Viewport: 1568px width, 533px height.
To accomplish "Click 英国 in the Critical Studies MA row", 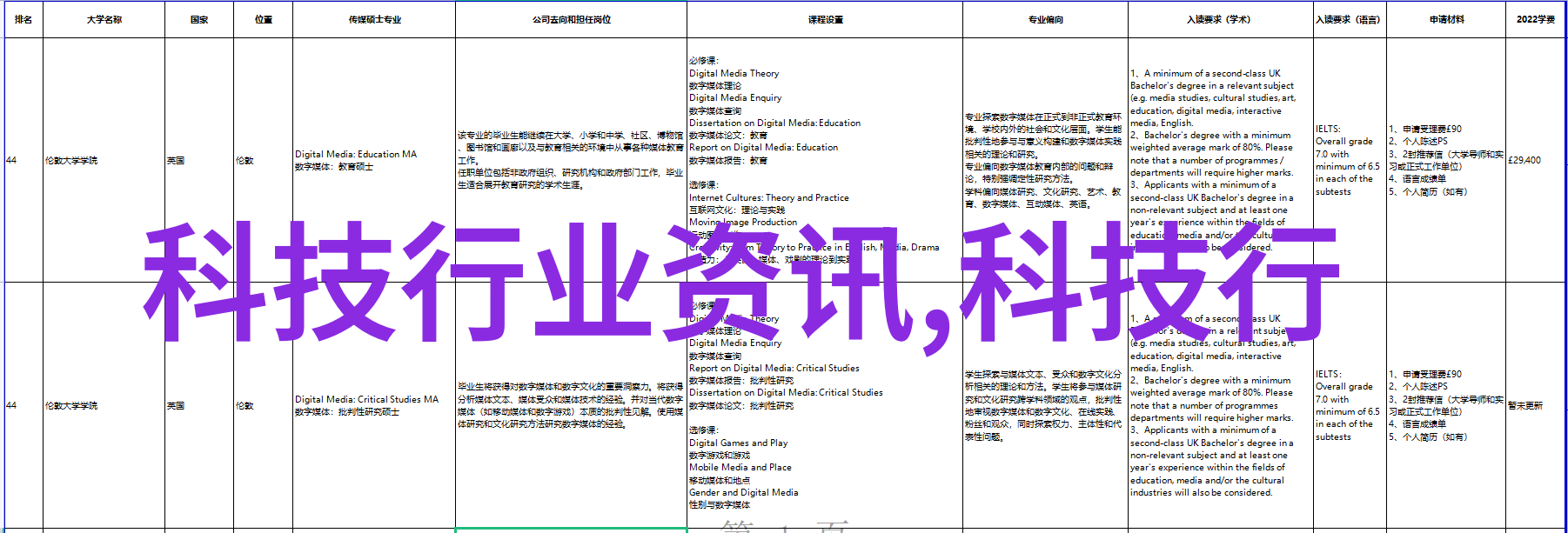I will [x=199, y=405].
